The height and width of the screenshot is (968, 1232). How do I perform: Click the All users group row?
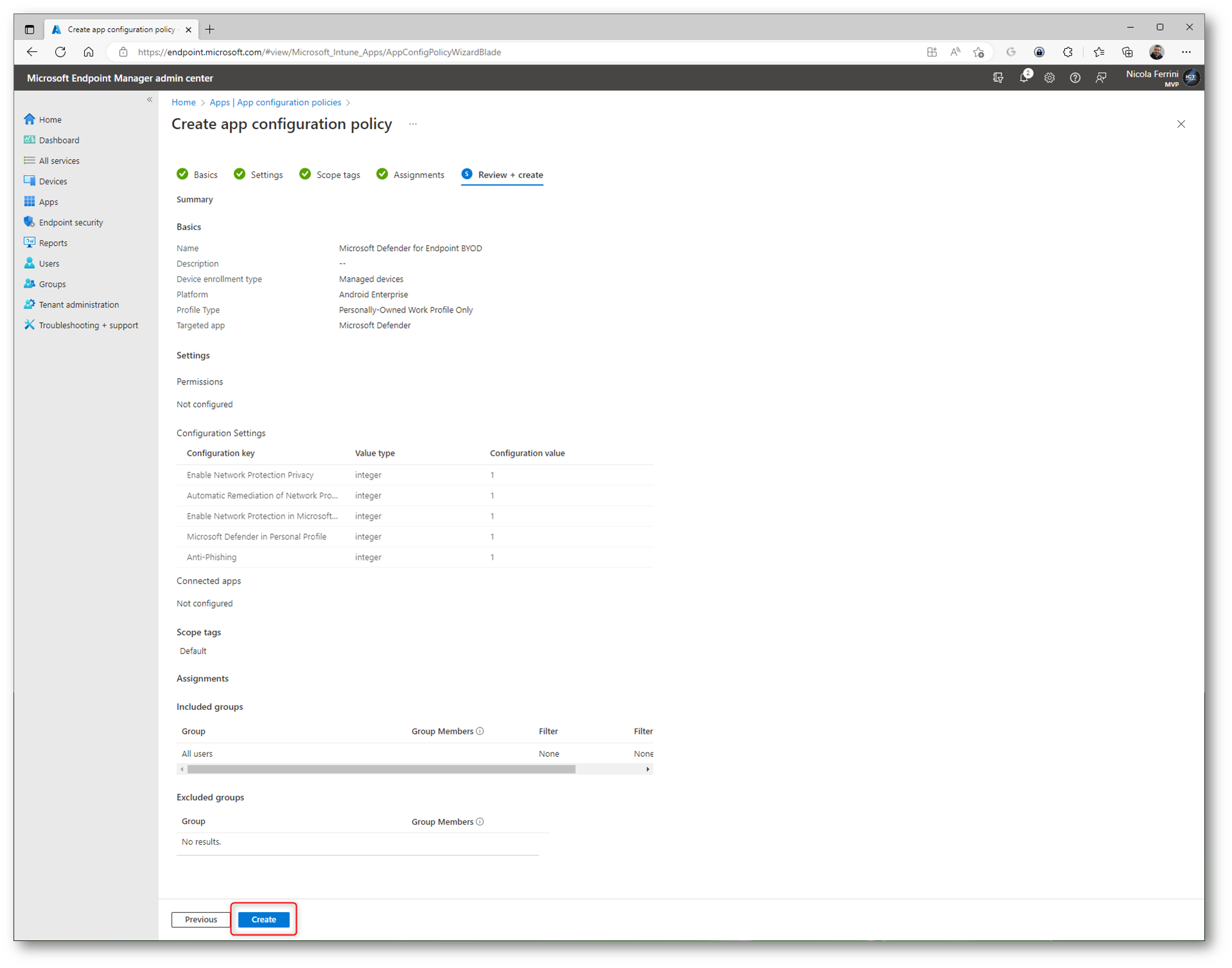tap(415, 754)
